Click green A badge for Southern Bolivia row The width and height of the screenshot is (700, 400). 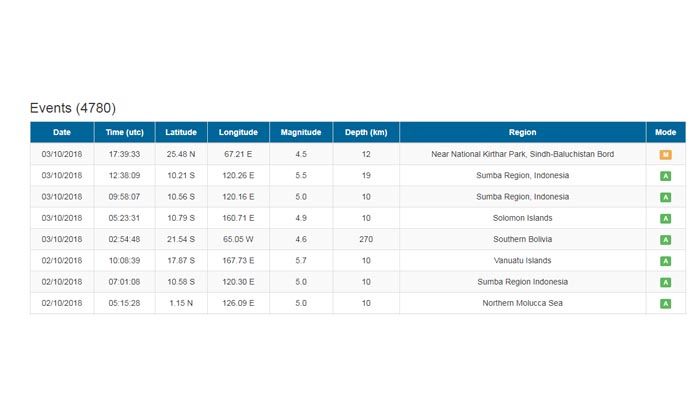click(x=665, y=240)
